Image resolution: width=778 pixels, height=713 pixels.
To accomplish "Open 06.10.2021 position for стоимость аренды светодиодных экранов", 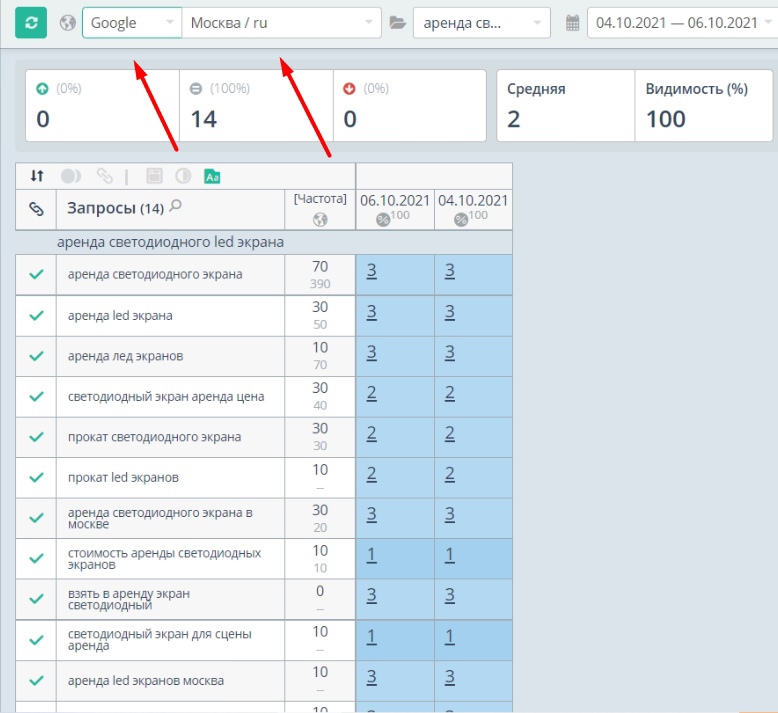I will pos(372,555).
